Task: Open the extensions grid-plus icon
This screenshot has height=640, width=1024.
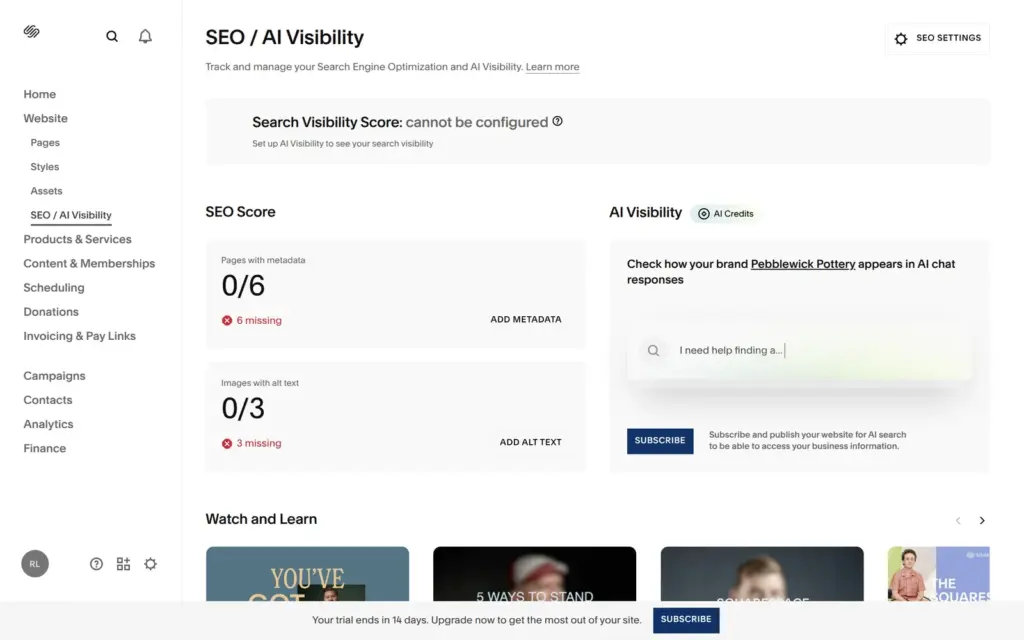Action: (123, 564)
